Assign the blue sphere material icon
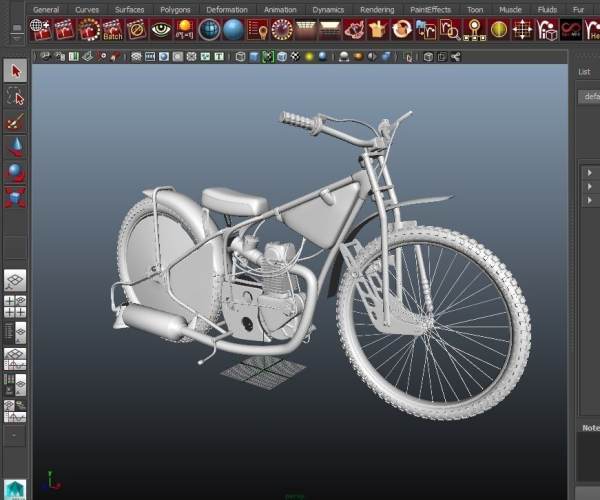The image size is (600, 500). click(x=233, y=30)
